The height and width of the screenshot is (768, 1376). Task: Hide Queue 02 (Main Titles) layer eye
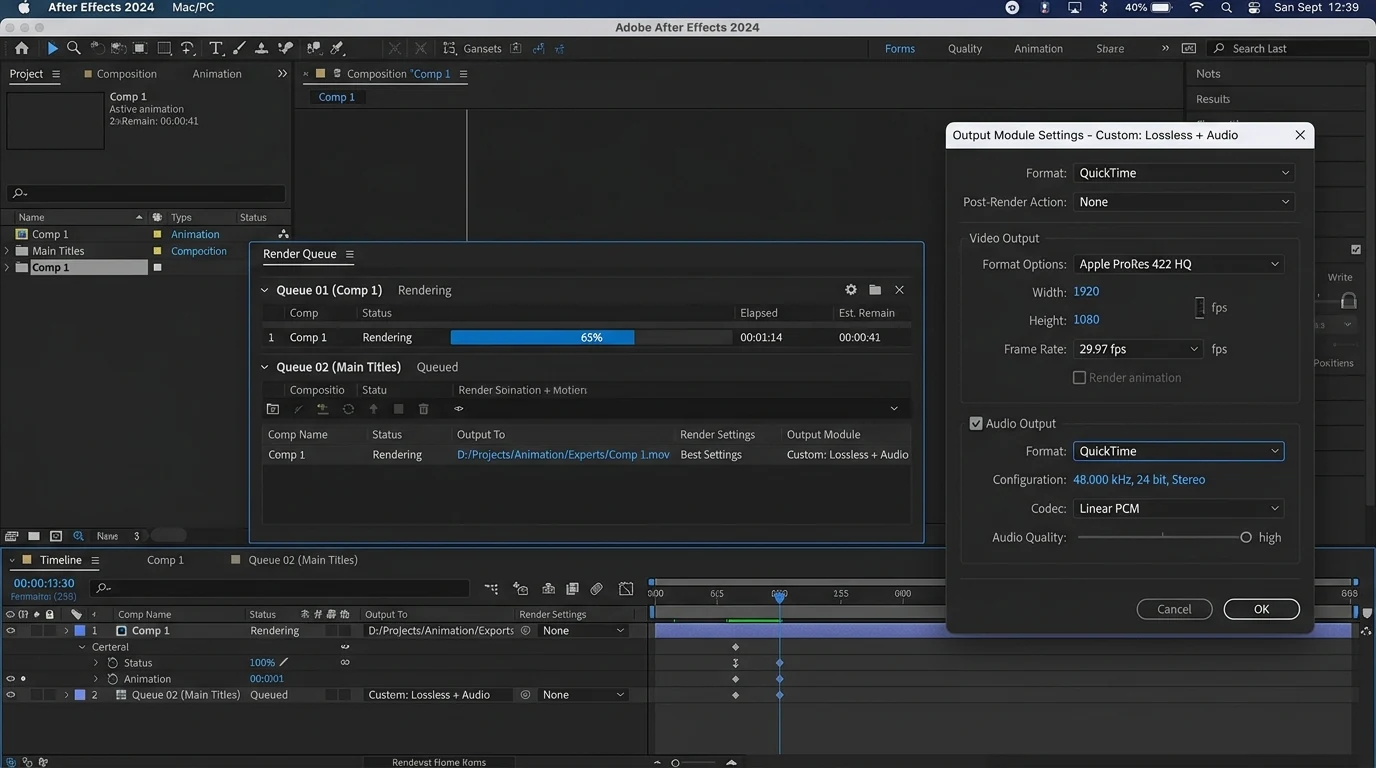pos(11,695)
